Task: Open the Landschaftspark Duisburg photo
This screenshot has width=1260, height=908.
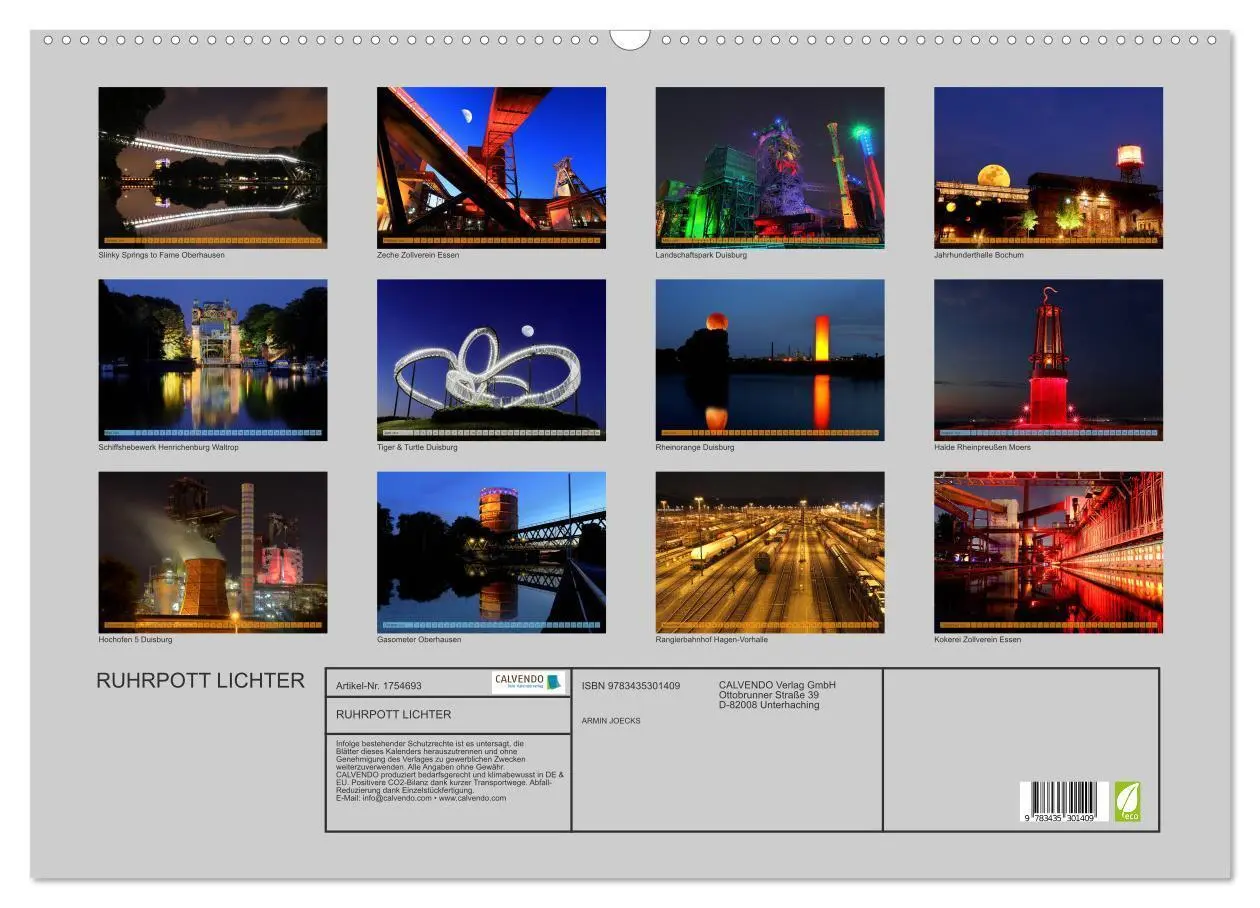Action: [x=770, y=167]
